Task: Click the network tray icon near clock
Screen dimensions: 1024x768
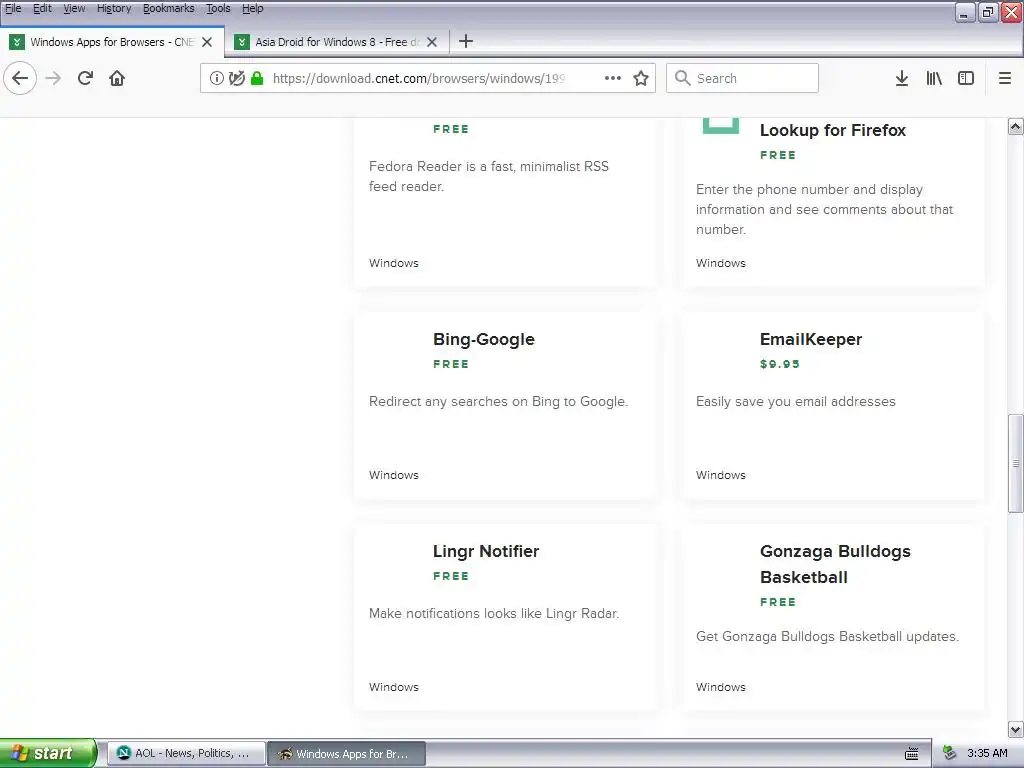Action: coord(950,754)
